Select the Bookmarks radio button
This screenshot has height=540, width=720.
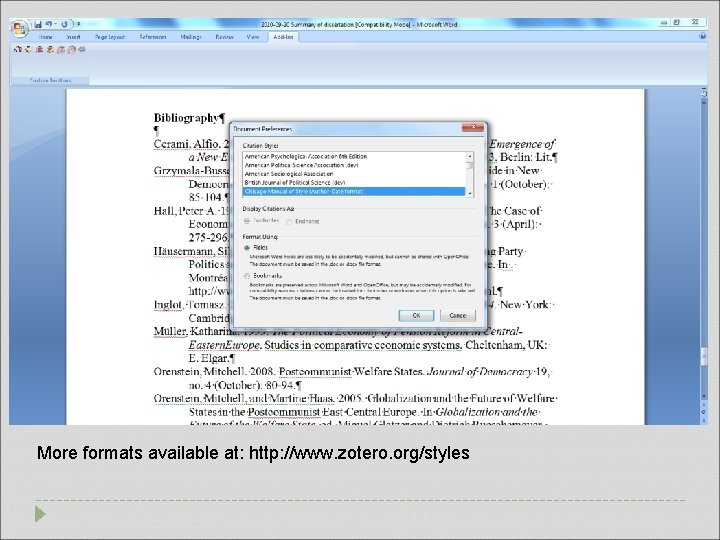point(247,276)
